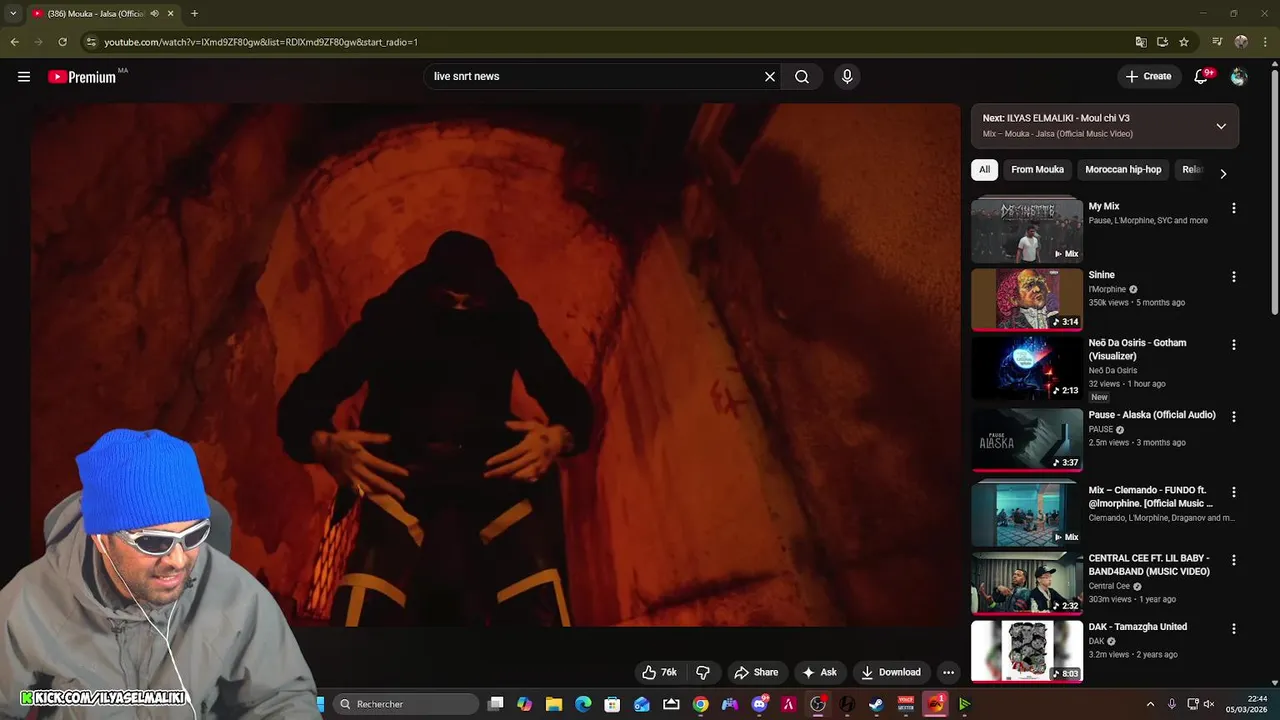Share the video

[x=756, y=672]
